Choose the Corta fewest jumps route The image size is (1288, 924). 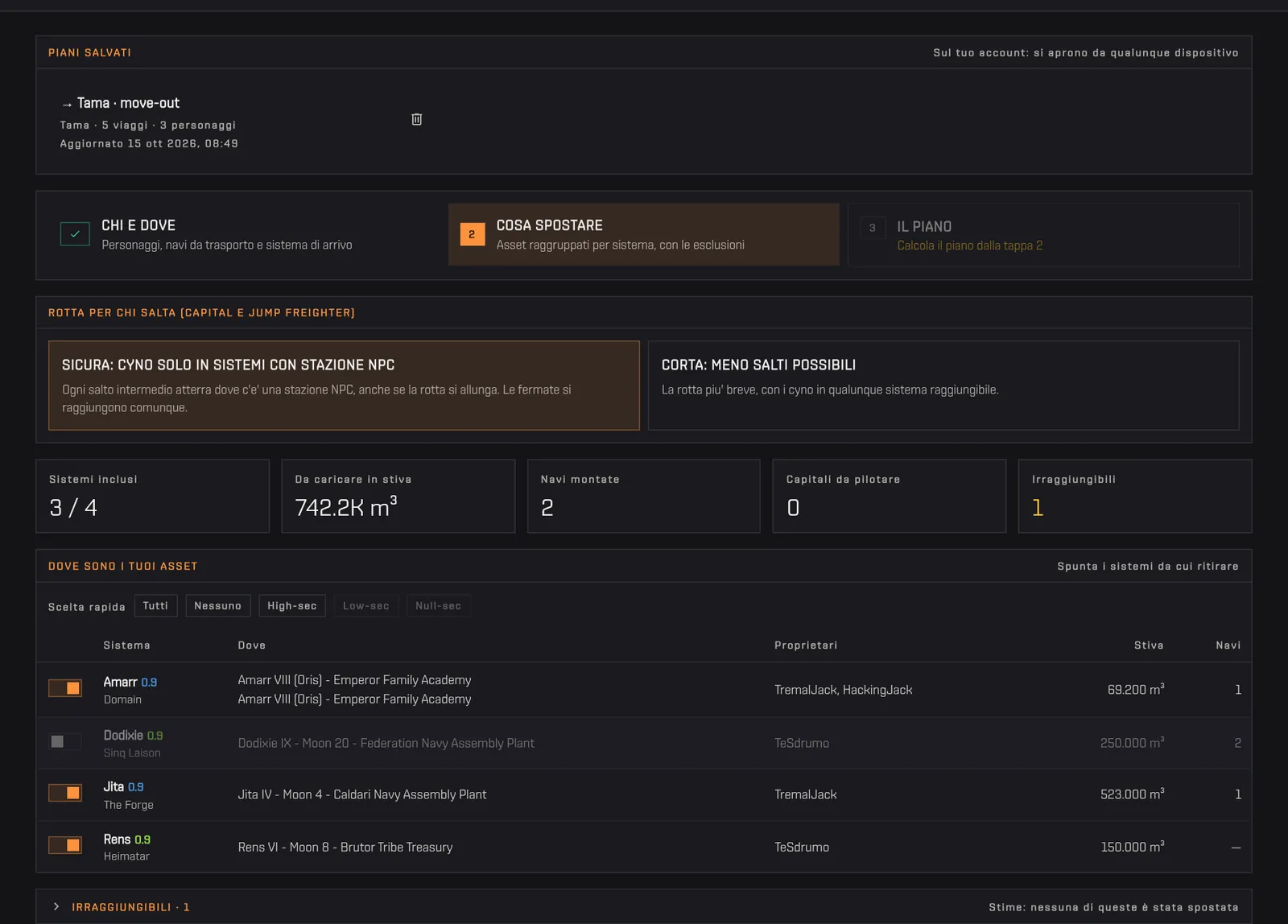943,386
